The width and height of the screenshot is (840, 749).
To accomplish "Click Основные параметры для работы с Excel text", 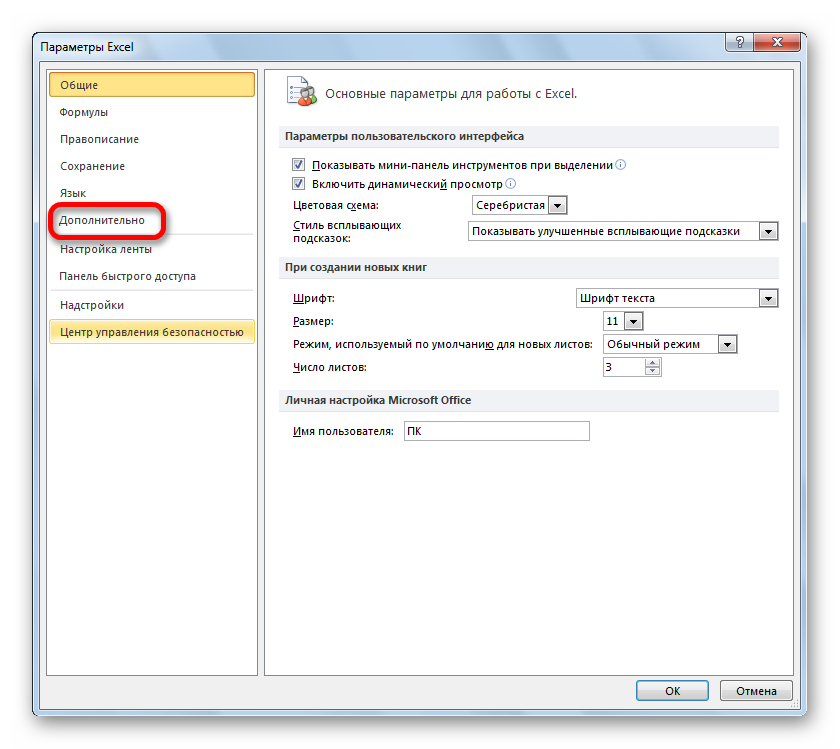I will click(x=451, y=94).
